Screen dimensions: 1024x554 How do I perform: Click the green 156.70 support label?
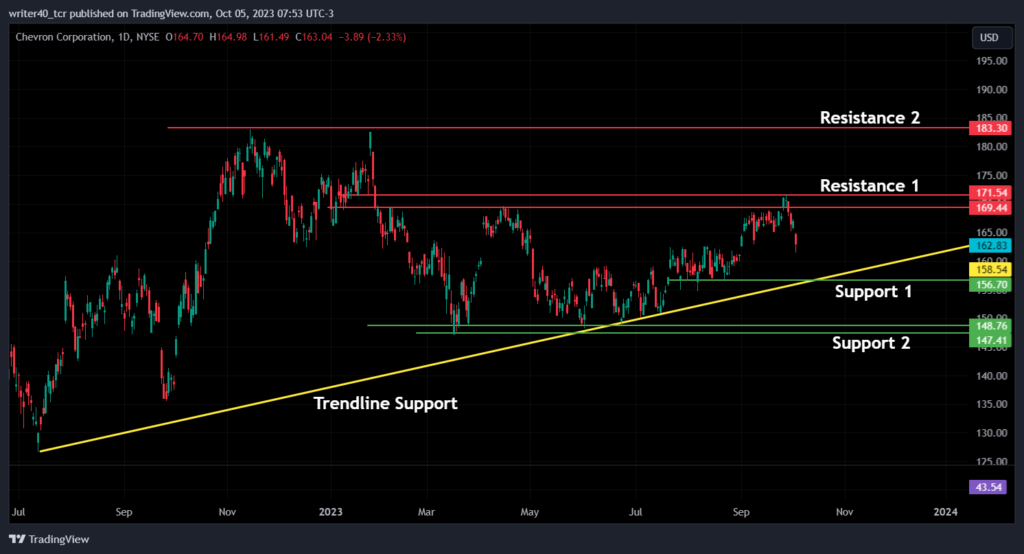pyautogui.click(x=990, y=285)
